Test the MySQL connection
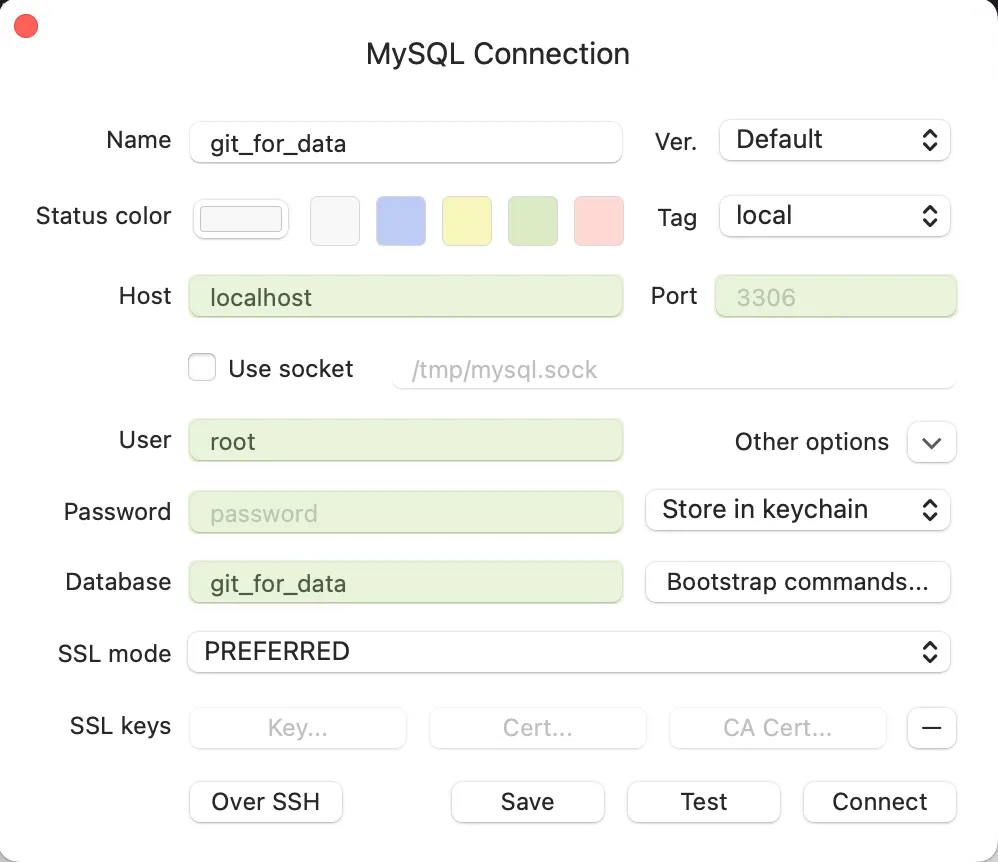 point(703,801)
